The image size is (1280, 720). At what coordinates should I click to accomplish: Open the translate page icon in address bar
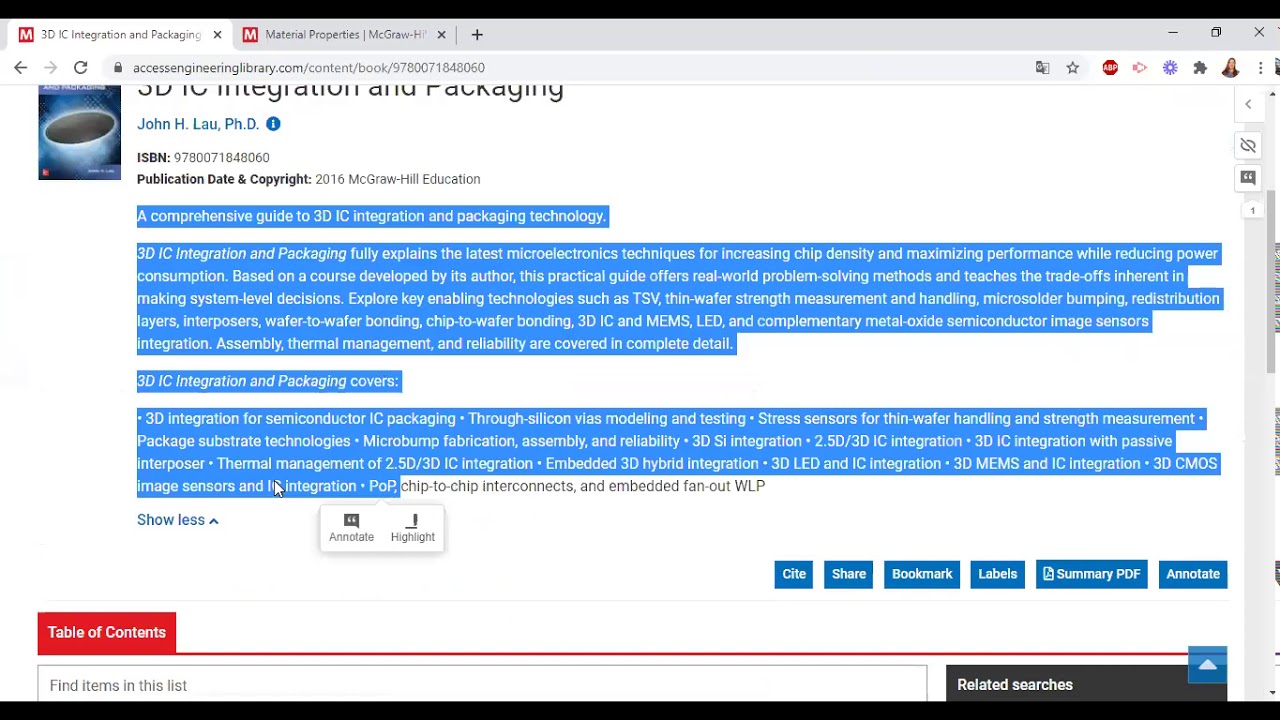click(x=1043, y=68)
